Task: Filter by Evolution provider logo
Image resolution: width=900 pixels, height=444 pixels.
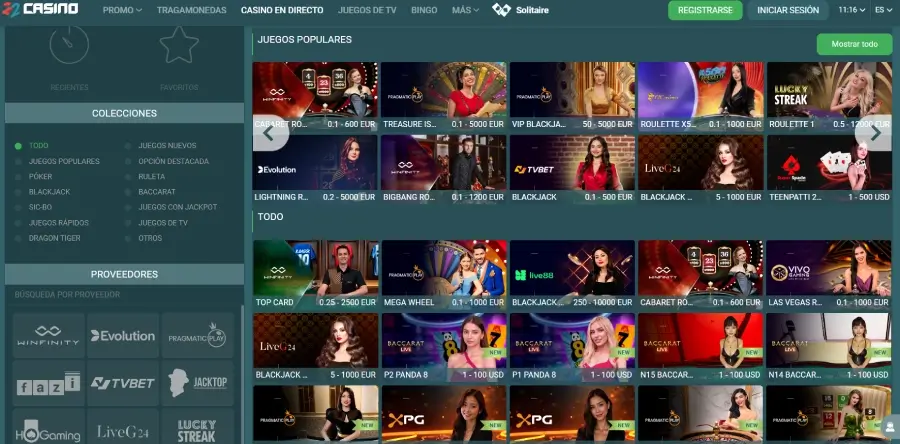Action: (x=123, y=336)
